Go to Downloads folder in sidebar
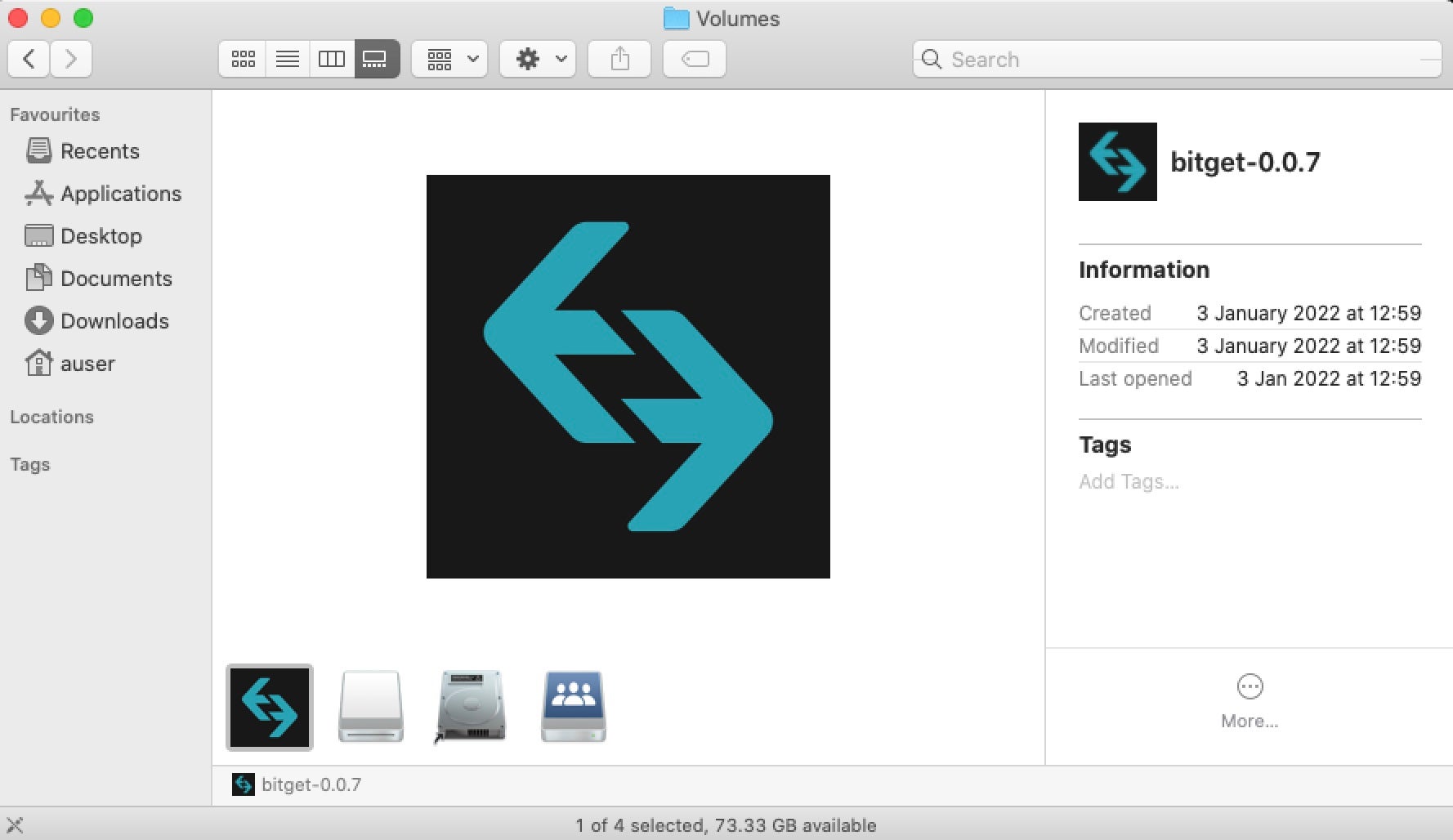Screen dimensions: 1453x840 [114, 321]
